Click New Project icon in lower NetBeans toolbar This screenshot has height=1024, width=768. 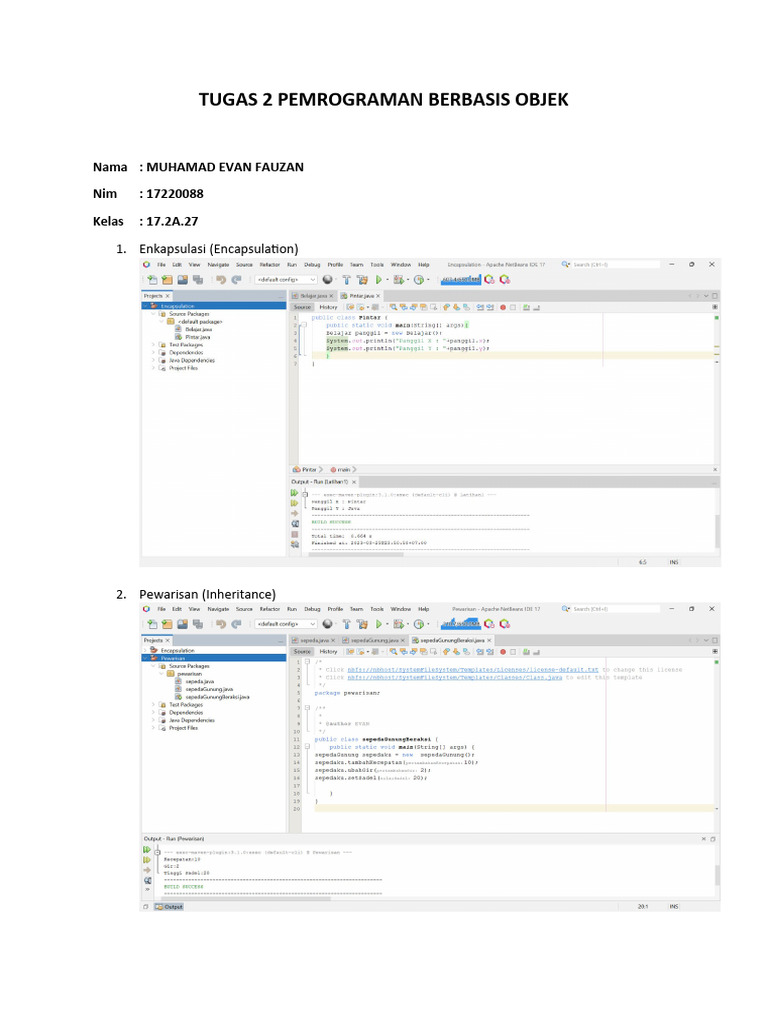coord(166,624)
